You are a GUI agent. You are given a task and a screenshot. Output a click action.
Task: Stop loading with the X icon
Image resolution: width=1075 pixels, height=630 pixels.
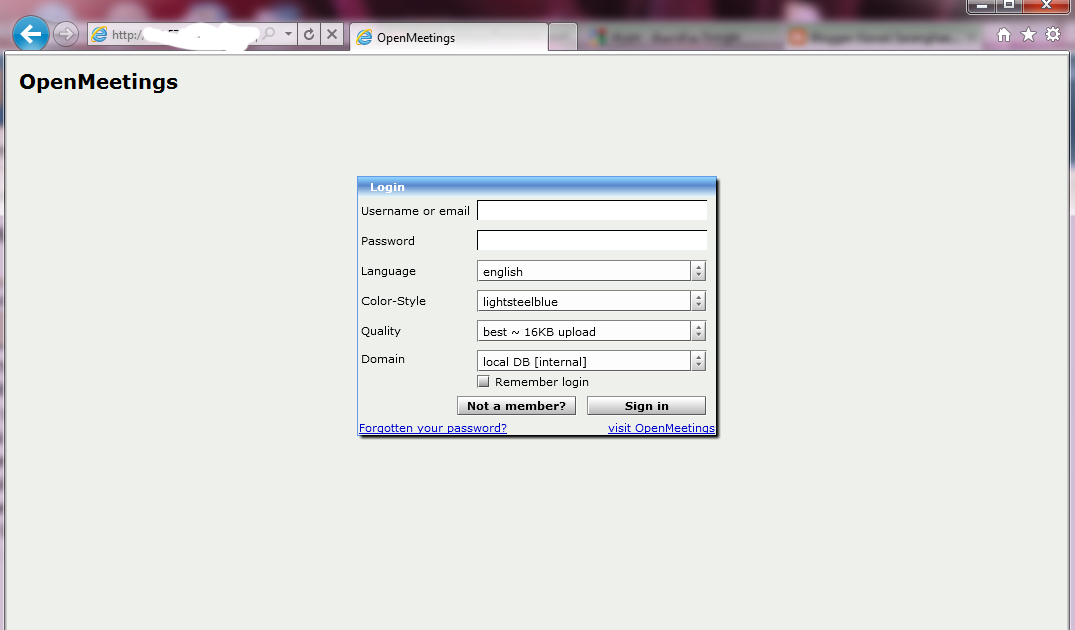click(332, 34)
